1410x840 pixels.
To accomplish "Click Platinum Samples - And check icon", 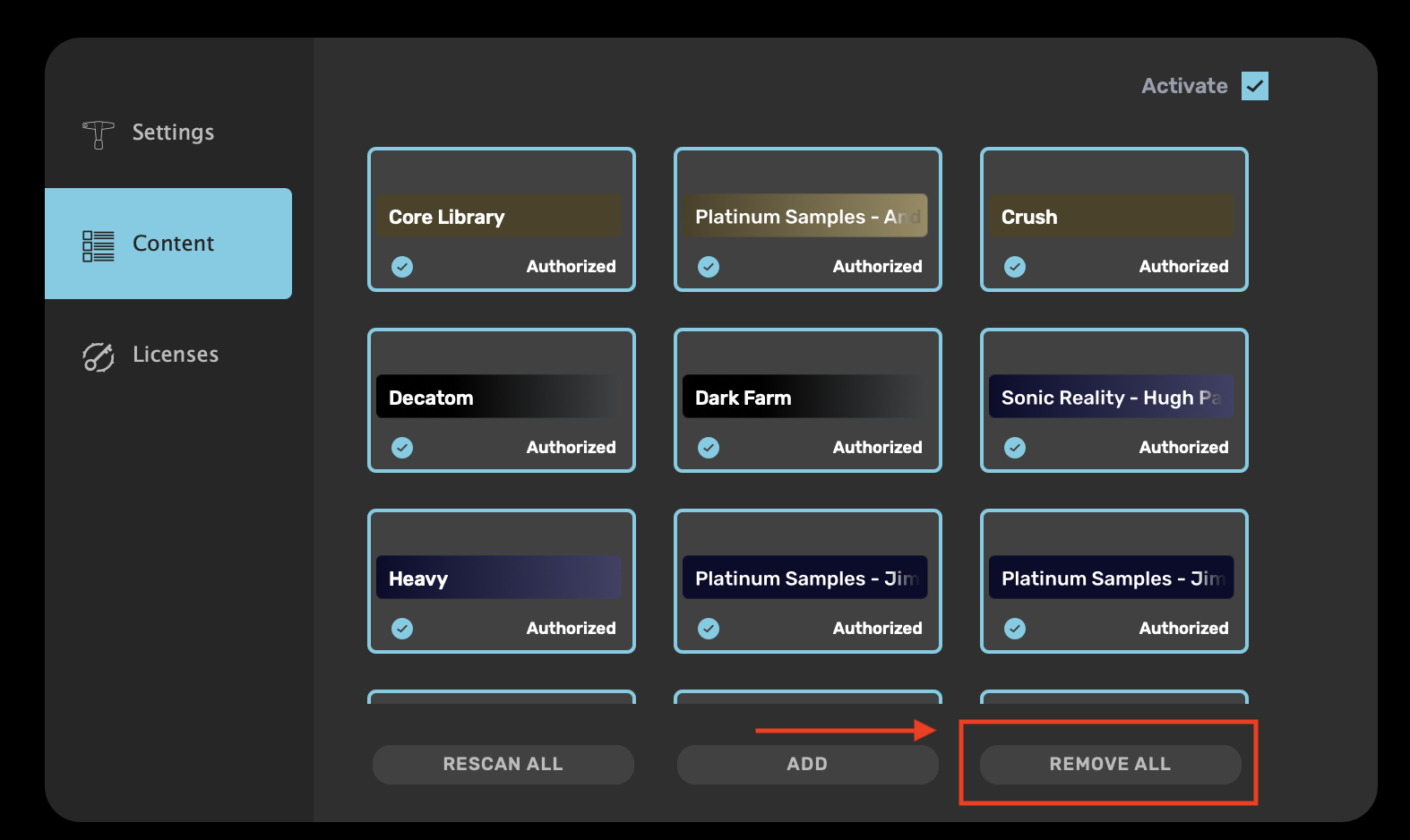I will [x=709, y=267].
